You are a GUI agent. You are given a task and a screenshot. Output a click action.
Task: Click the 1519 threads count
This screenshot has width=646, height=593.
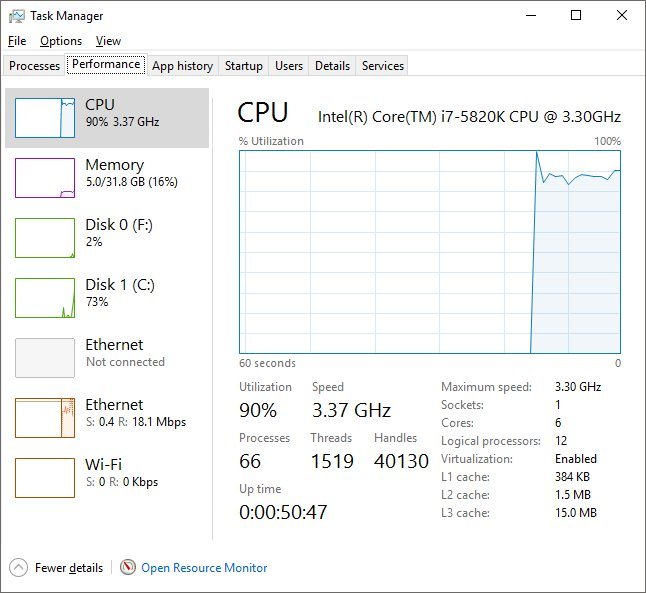332,461
